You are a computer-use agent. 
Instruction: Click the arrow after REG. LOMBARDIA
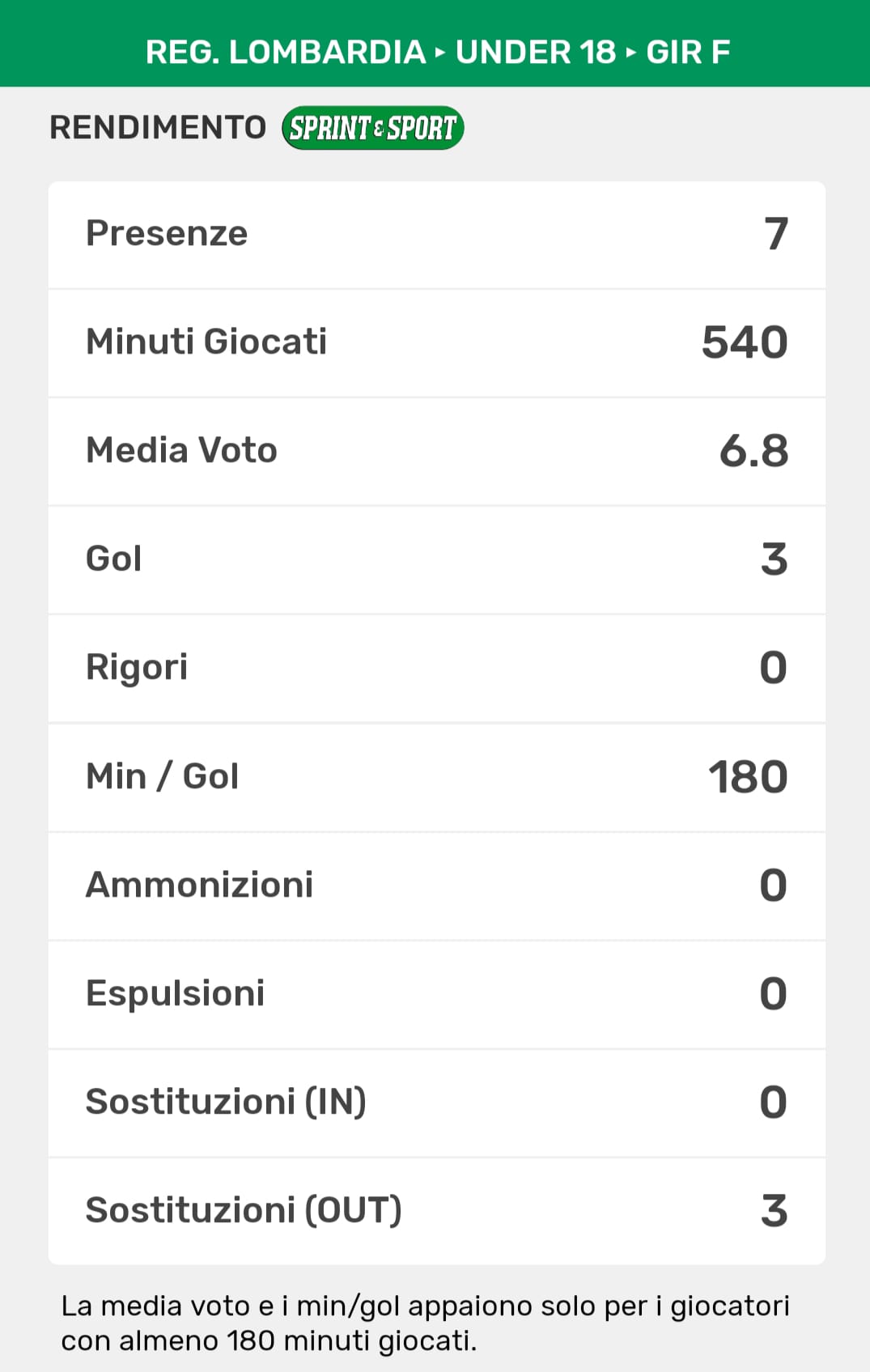(440, 53)
